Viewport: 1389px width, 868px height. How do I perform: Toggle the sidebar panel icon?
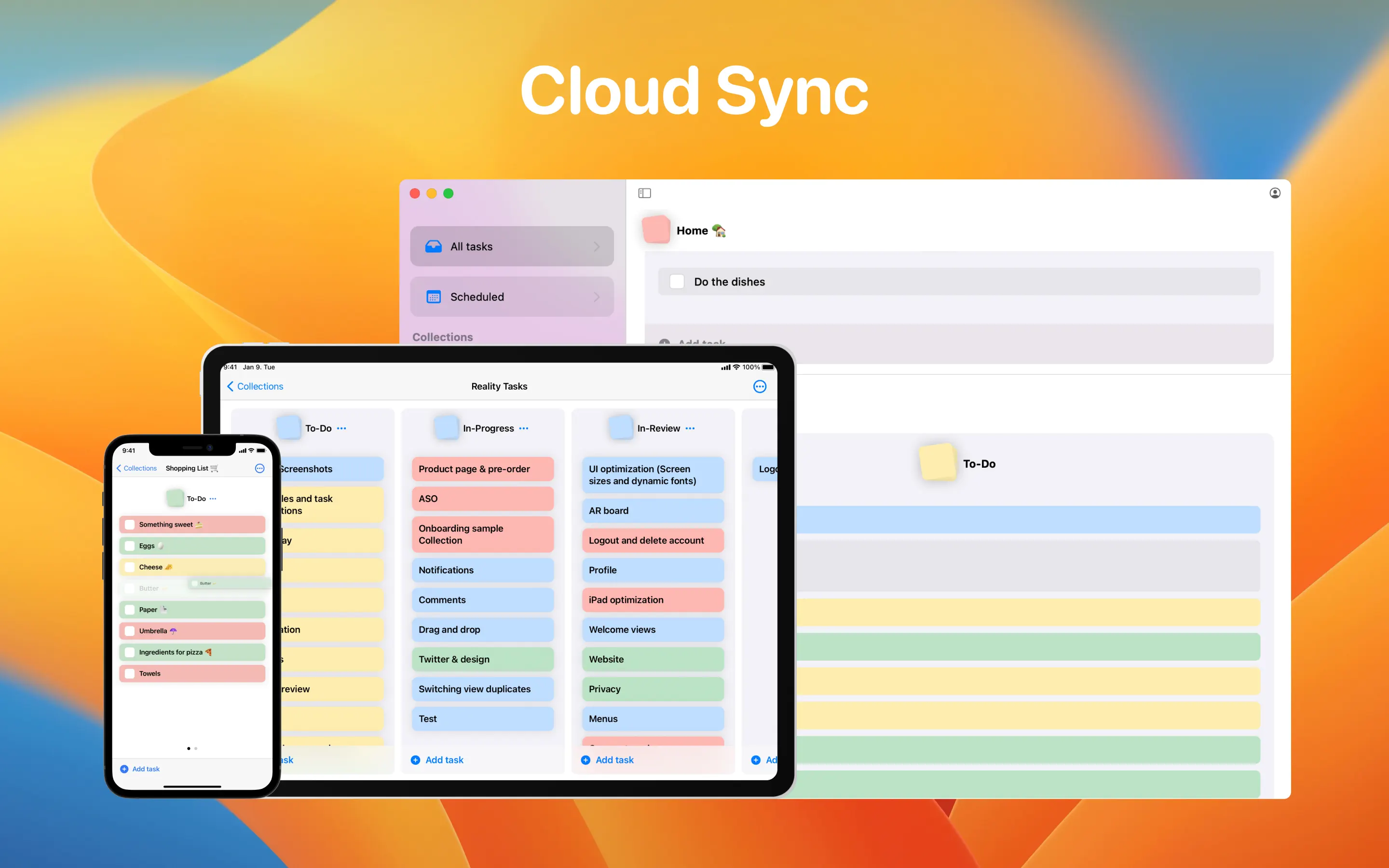644,193
